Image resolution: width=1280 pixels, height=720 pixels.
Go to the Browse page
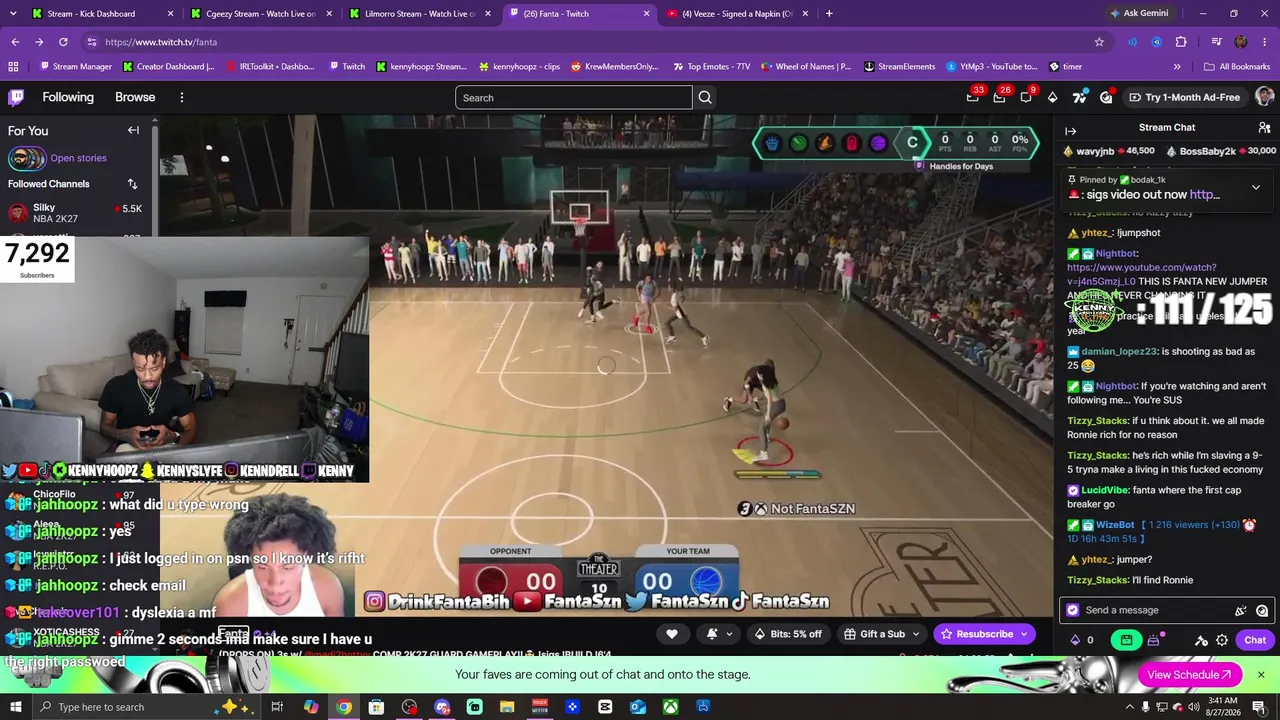click(x=135, y=97)
